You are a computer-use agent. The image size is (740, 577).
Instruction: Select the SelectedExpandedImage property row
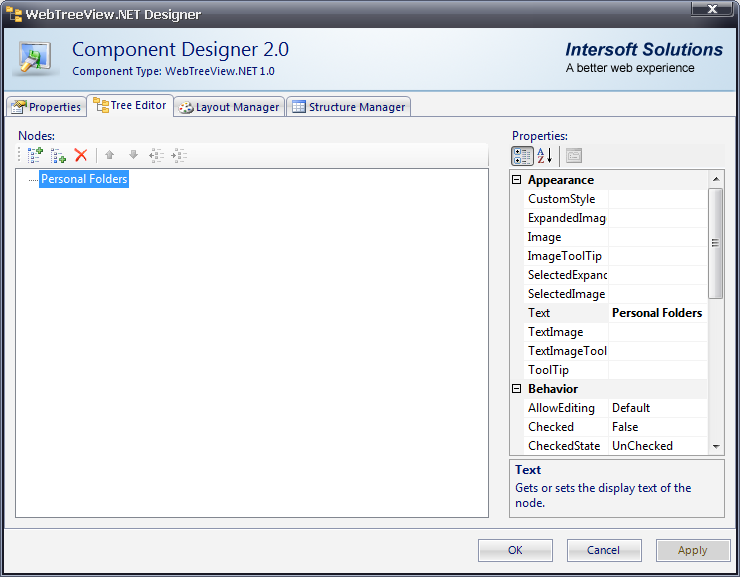(615, 275)
